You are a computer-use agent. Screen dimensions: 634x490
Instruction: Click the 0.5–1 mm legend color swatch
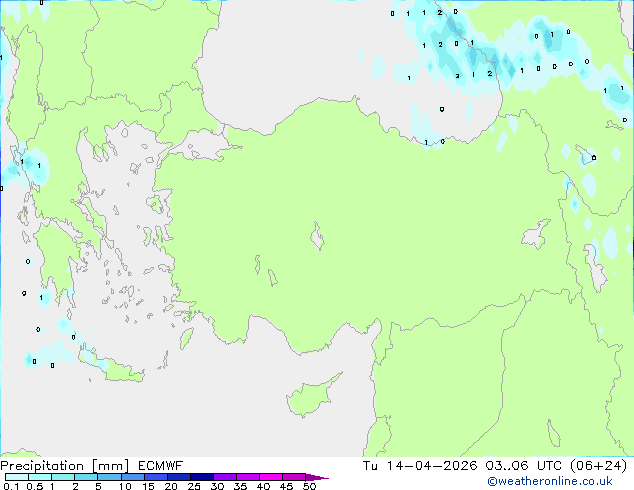(40, 477)
